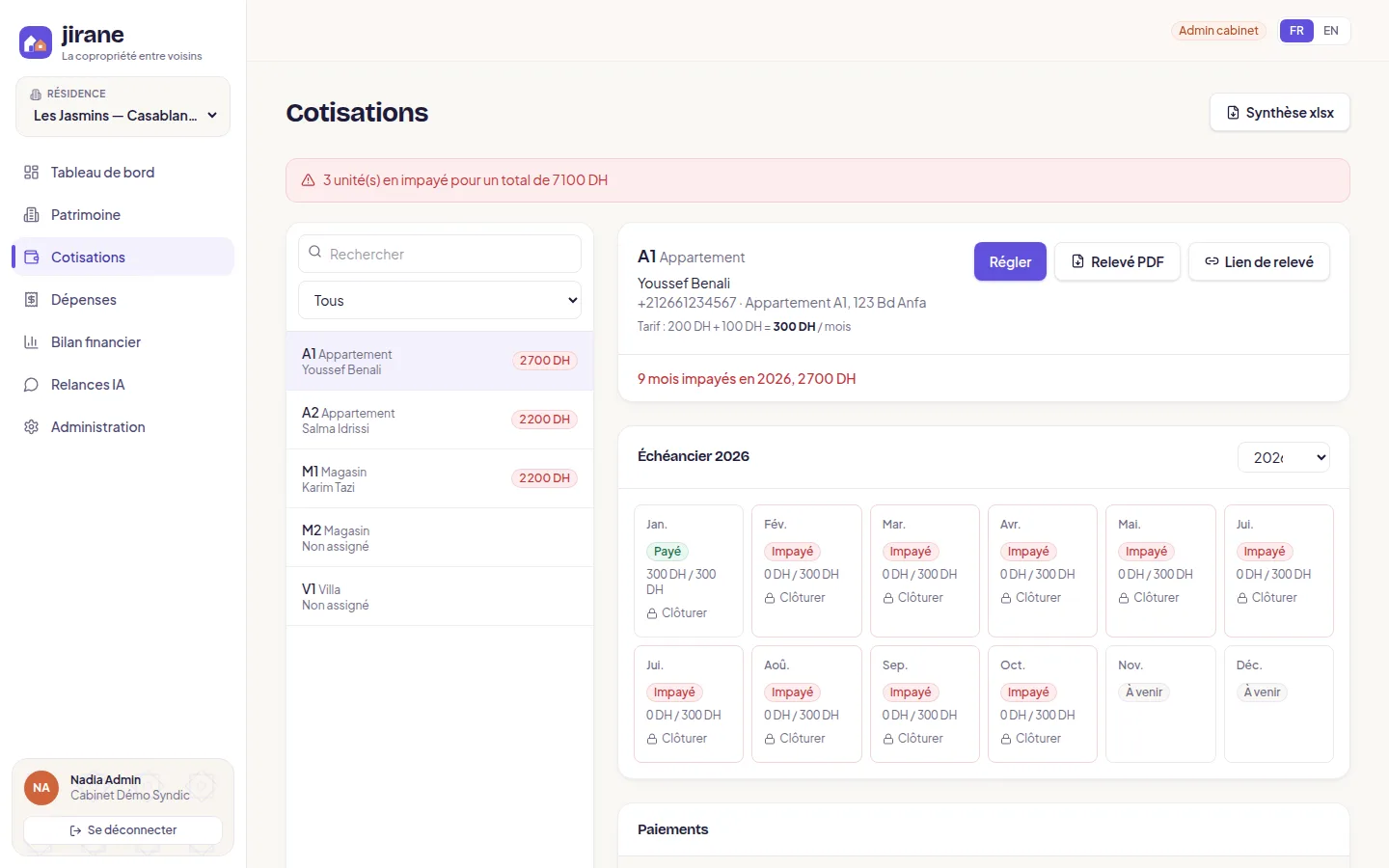Open the Dépenses page
Image resolution: width=1389 pixels, height=868 pixels.
[x=123, y=300]
